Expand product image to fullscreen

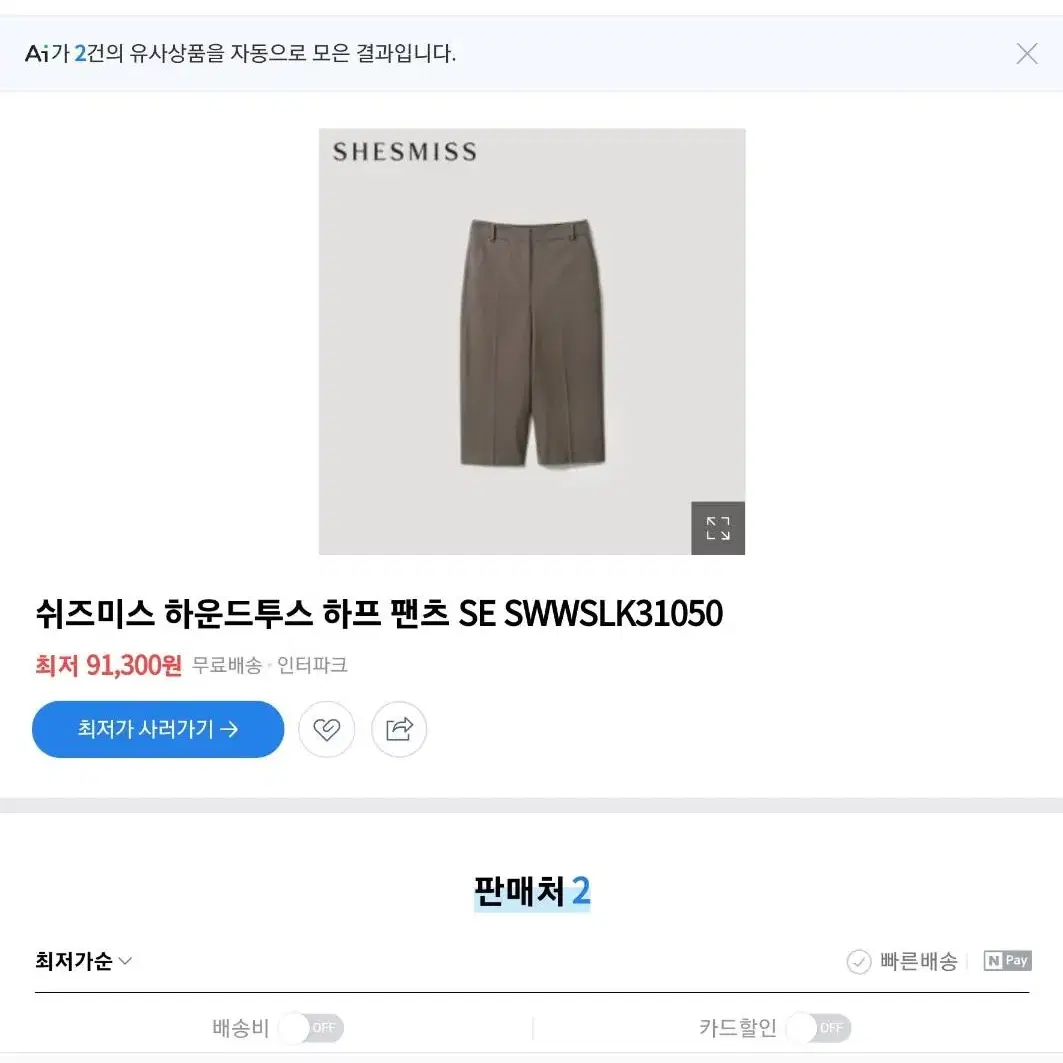(717, 528)
